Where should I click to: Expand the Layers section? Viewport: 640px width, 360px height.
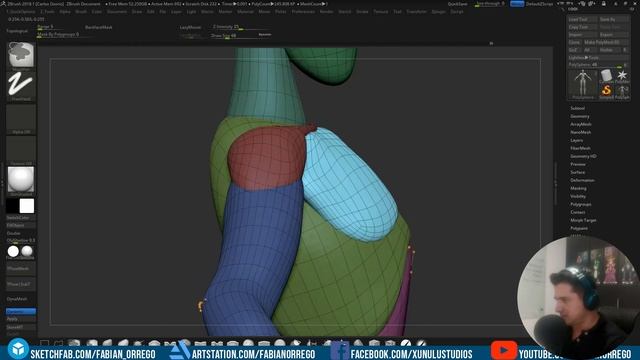[x=576, y=140]
